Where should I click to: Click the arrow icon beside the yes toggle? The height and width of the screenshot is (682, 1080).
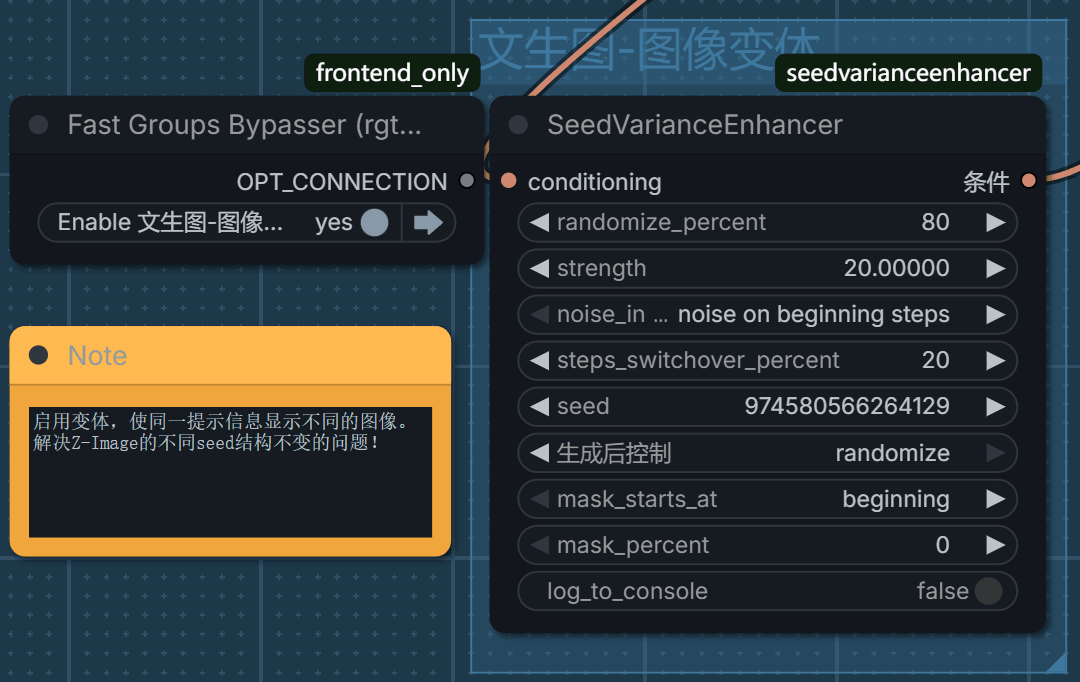[428, 222]
